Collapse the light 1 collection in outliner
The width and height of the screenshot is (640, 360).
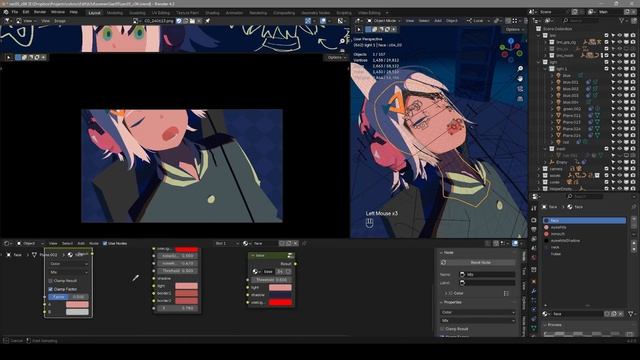click(x=546, y=69)
